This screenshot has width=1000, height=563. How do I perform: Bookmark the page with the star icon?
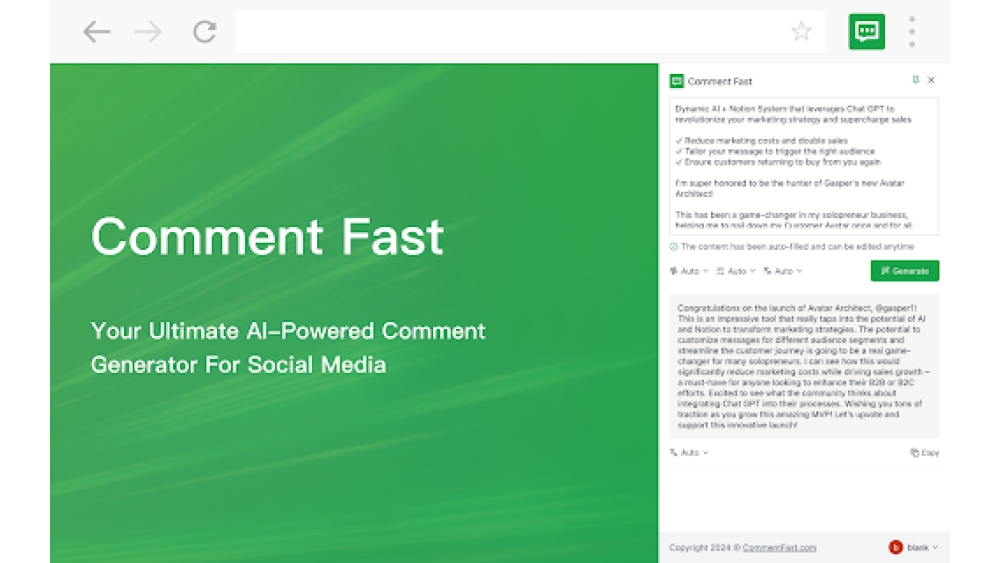click(x=801, y=31)
